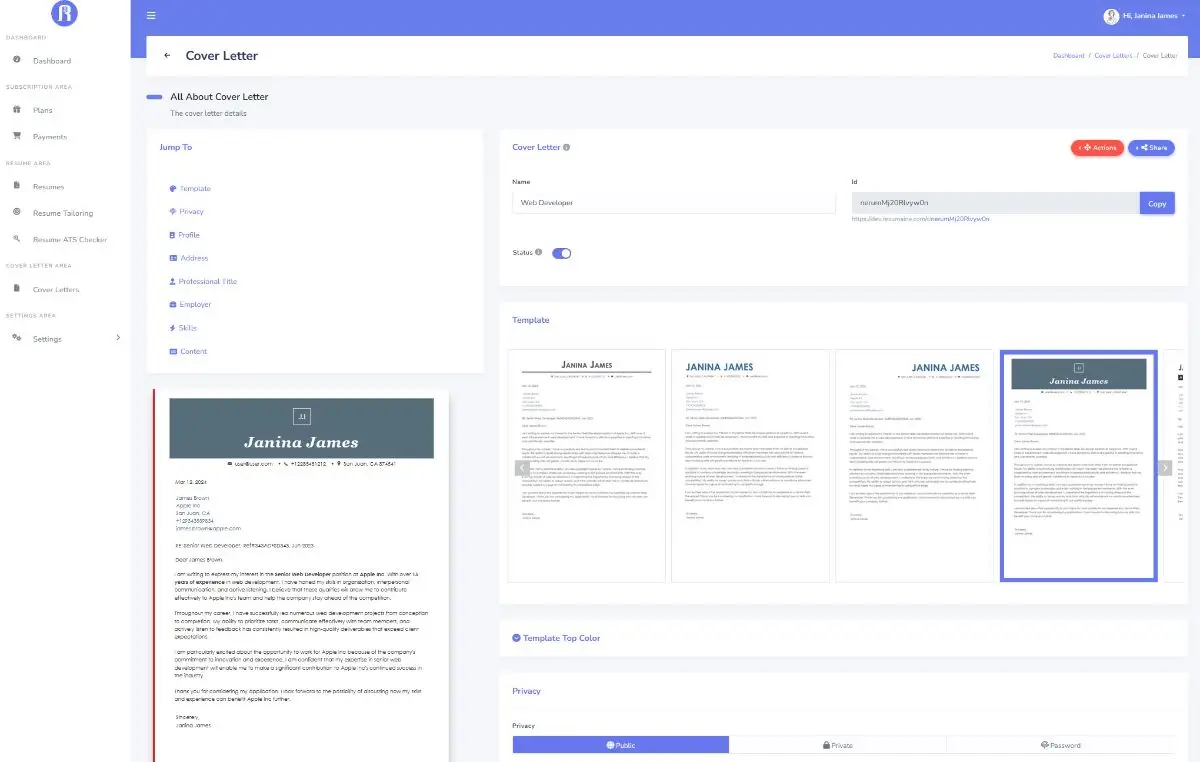Open Payments from the sidebar menu
Image resolution: width=1200 pixels, height=762 pixels.
click(x=50, y=136)
